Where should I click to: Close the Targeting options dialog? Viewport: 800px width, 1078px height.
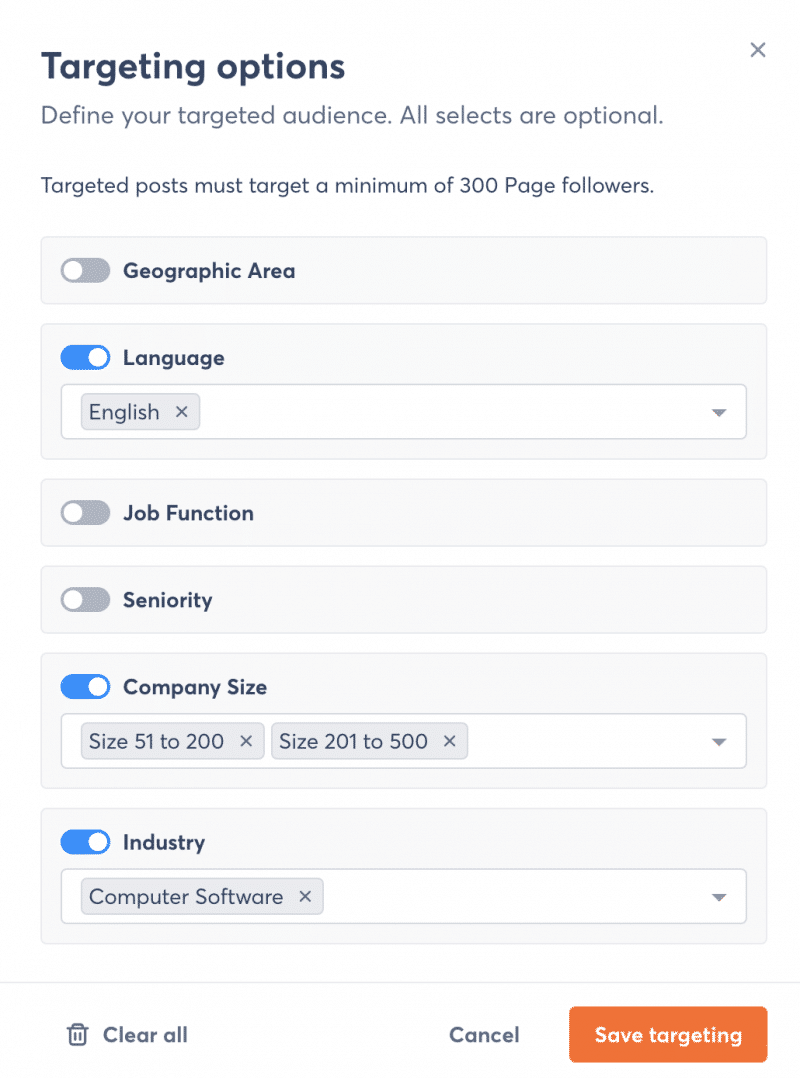tap(757, 50)
